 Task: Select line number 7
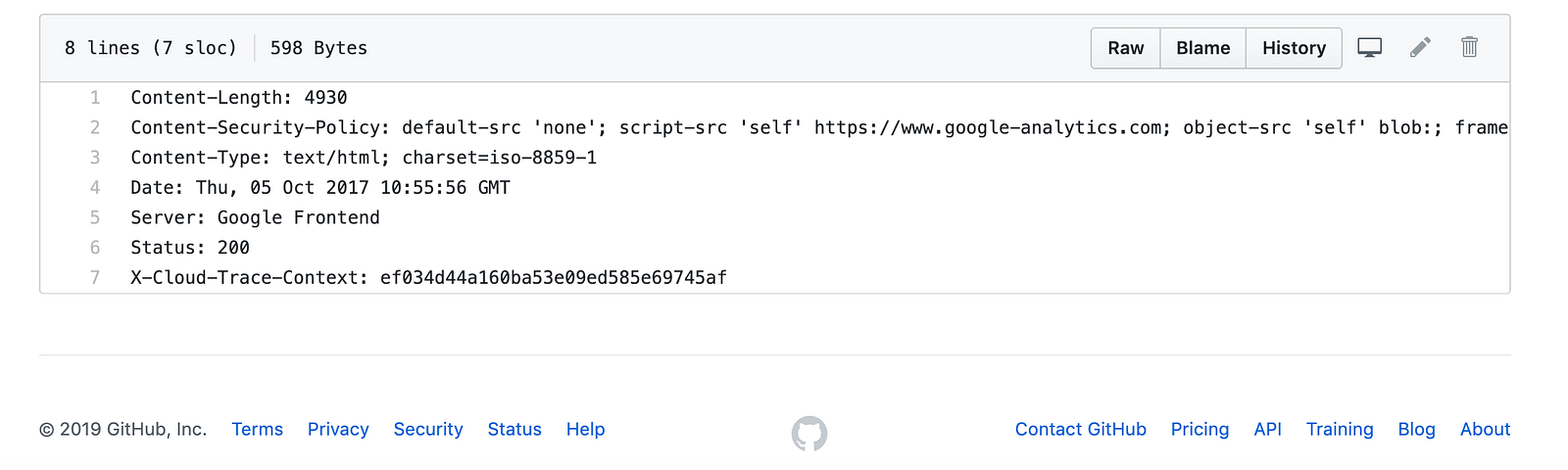95,277
